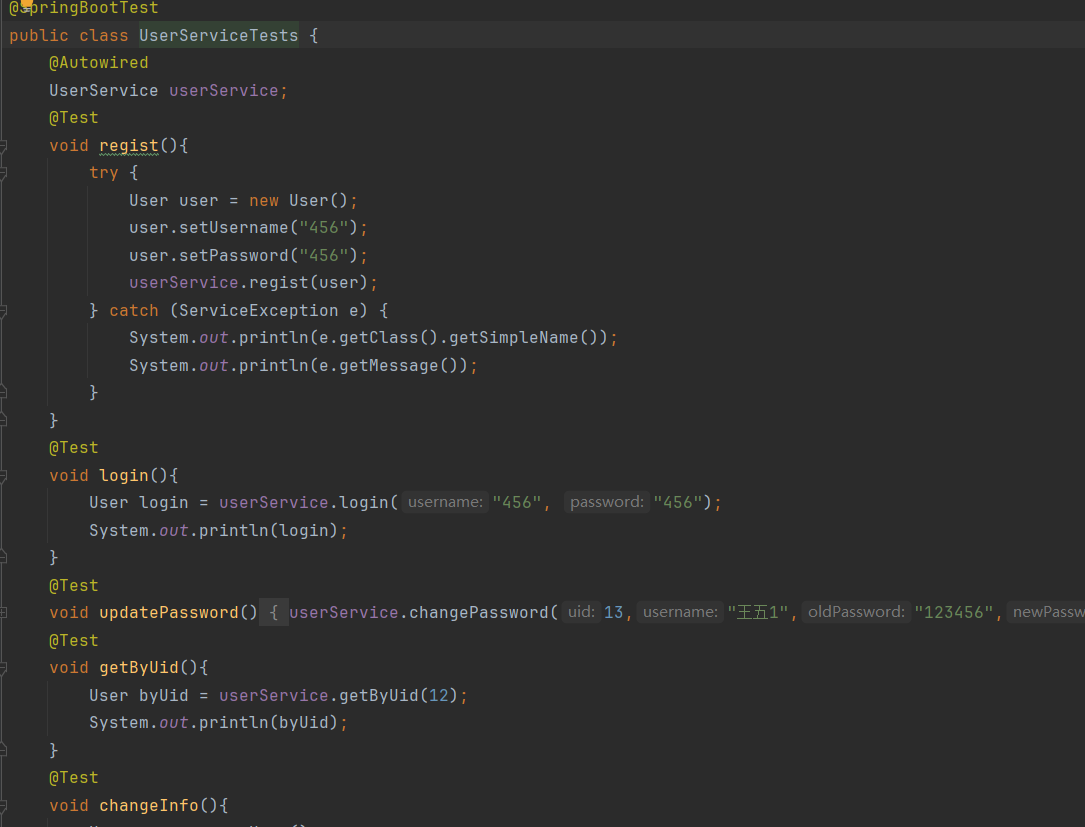The image size is (1085, 827).
Task: Click the 'oldPassword:' inlay hint
Action: (856, 612)
